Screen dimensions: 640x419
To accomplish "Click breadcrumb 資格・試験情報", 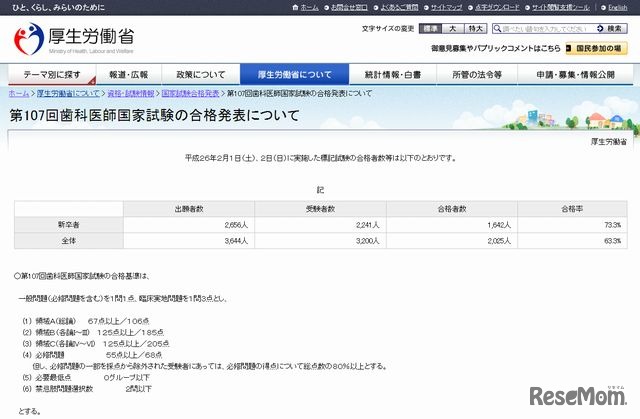I will coord(131,93).
